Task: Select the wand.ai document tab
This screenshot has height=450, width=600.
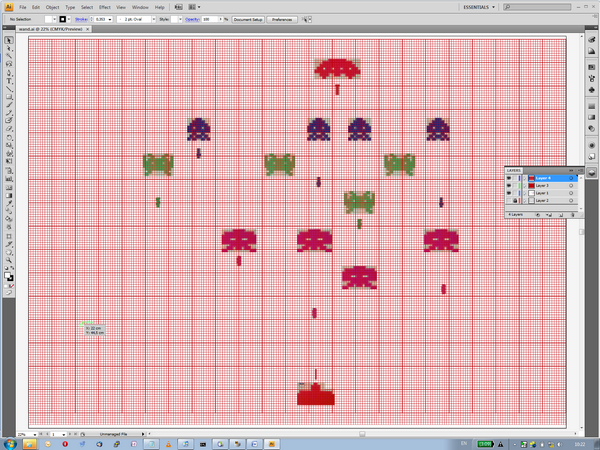Action: tap(54, 29)
